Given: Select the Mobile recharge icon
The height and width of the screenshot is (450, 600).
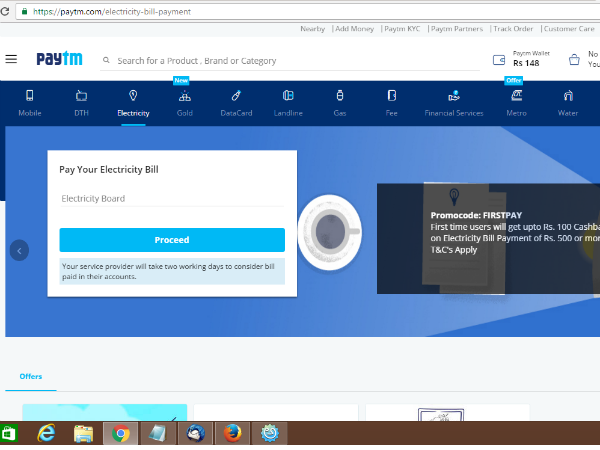Looking at the screenshot, I should tap(30, 96).
